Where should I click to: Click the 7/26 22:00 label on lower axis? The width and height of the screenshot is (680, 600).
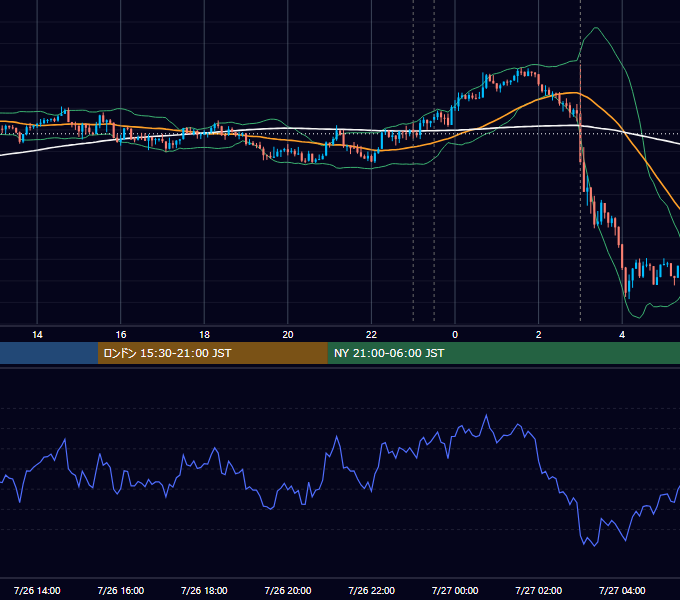(372, 590)
